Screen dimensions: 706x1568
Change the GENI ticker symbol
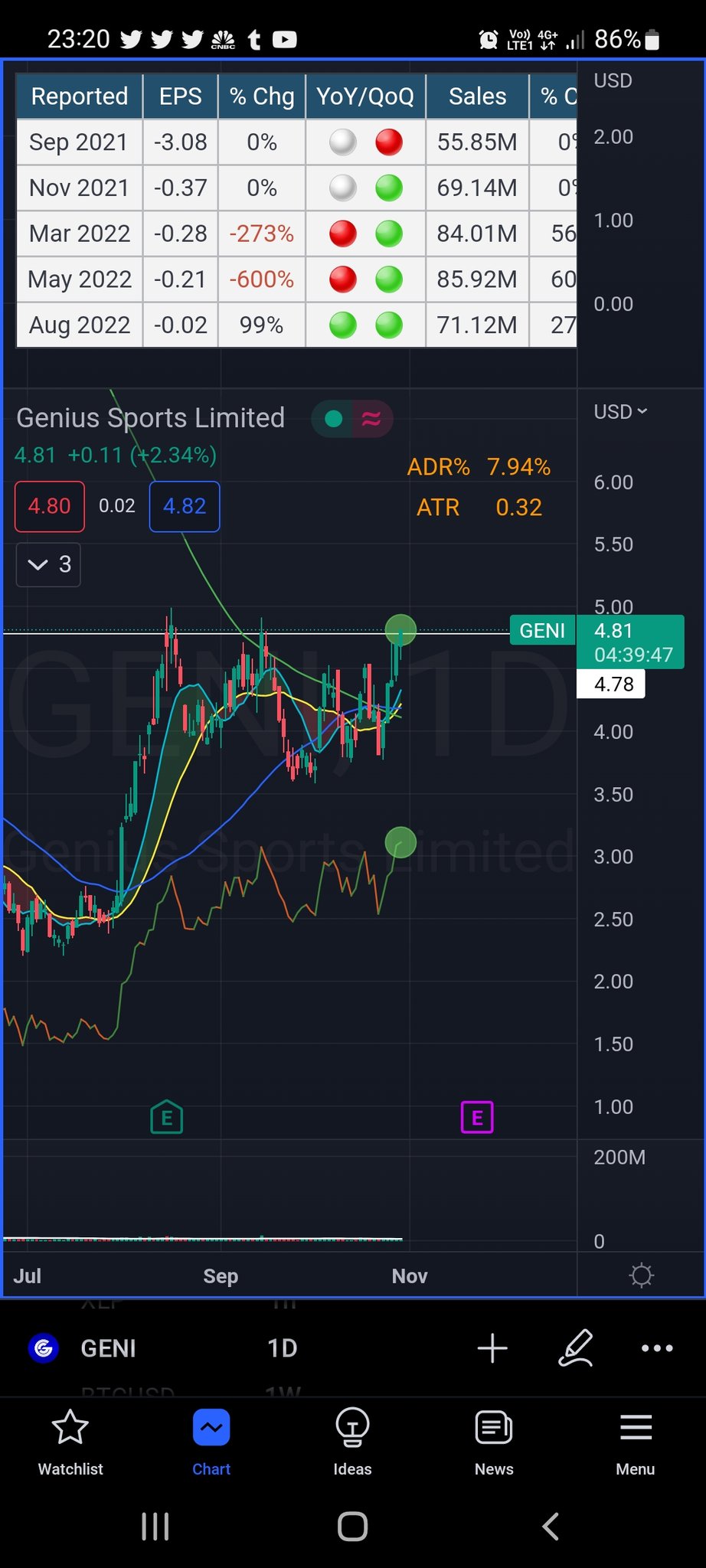108,1348
